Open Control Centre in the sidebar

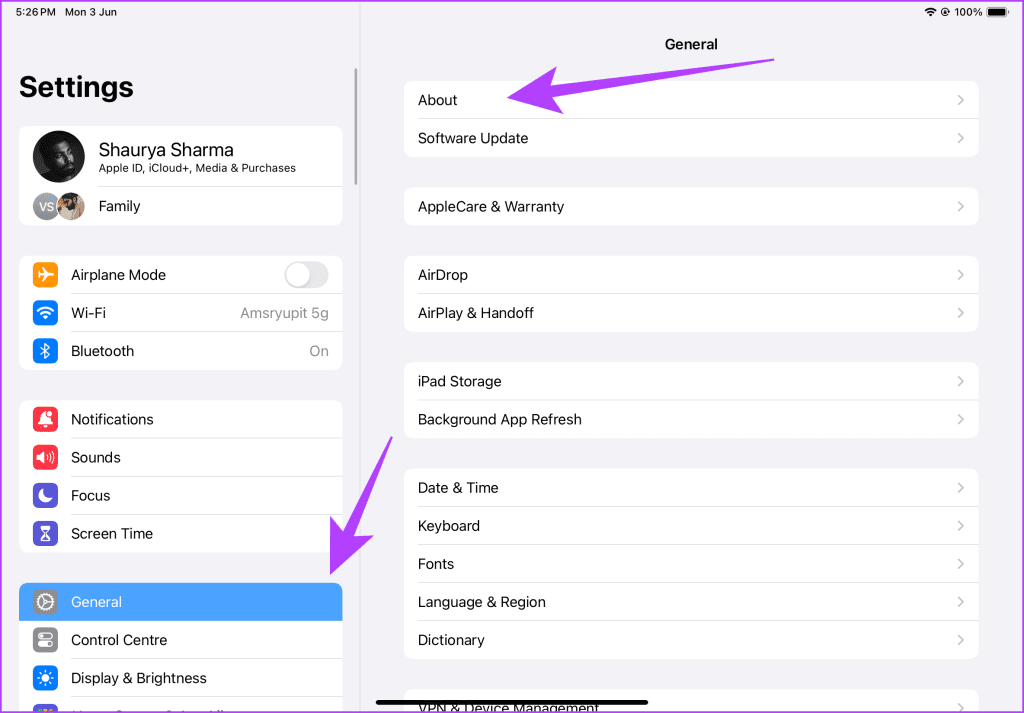click(x=180, y=640)
